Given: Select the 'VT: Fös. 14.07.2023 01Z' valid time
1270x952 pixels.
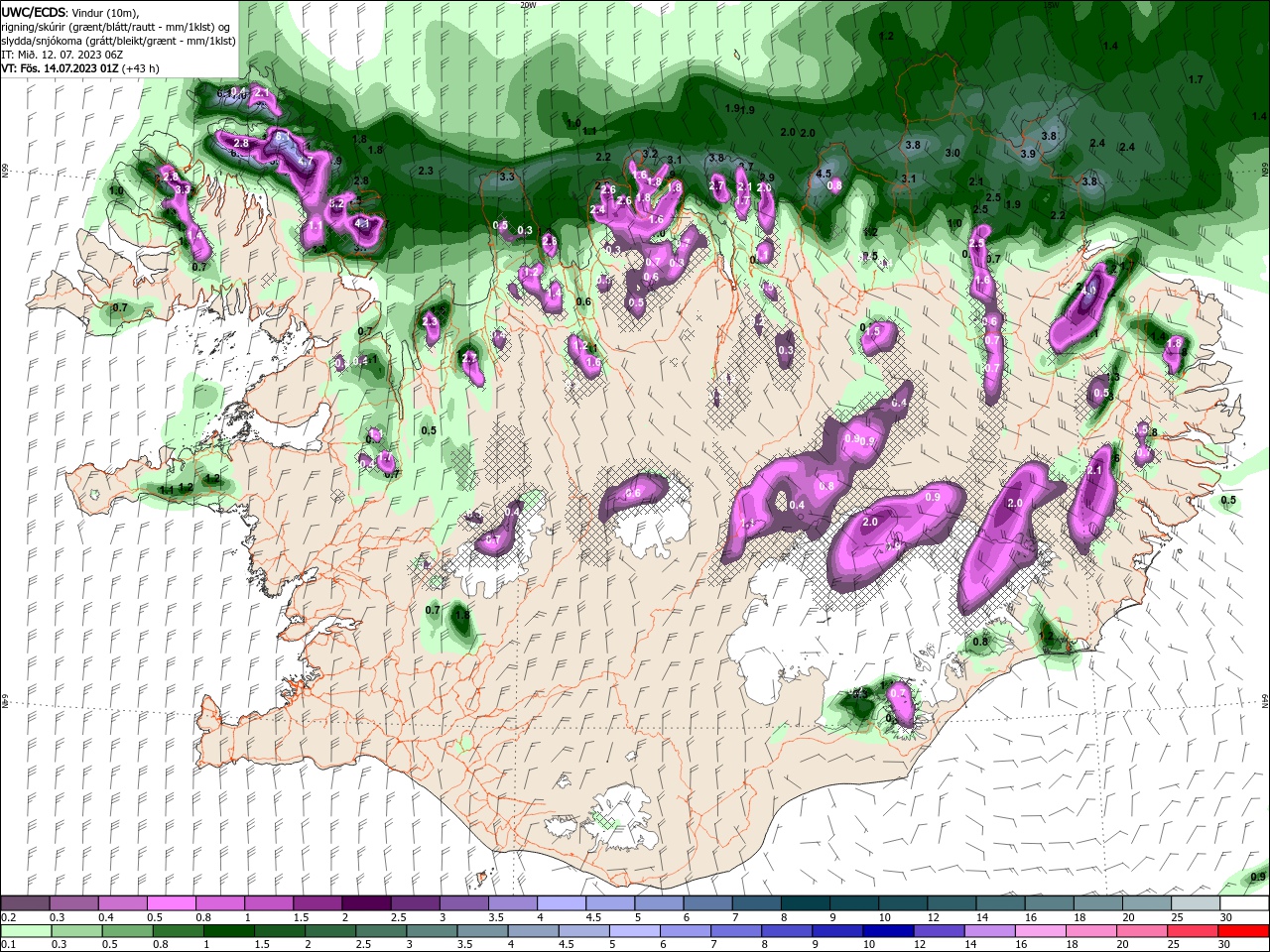Looking at the screenshot, I should tap(61, 68).
